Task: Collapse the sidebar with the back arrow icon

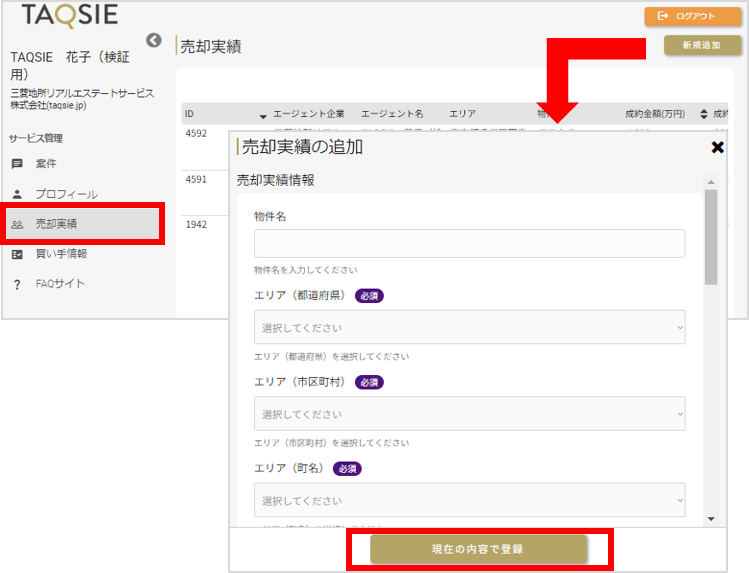Action: (154, 40)
